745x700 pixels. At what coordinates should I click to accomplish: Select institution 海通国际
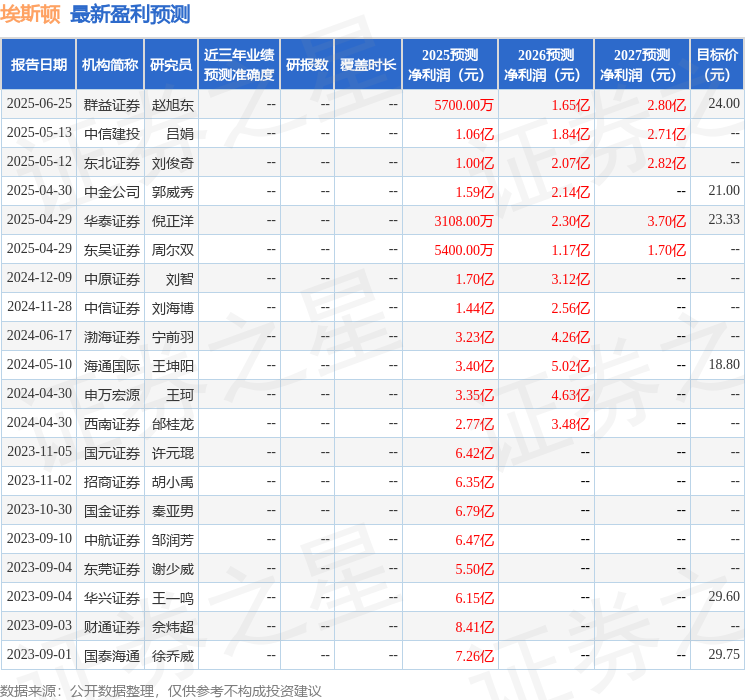click(112, 366)
